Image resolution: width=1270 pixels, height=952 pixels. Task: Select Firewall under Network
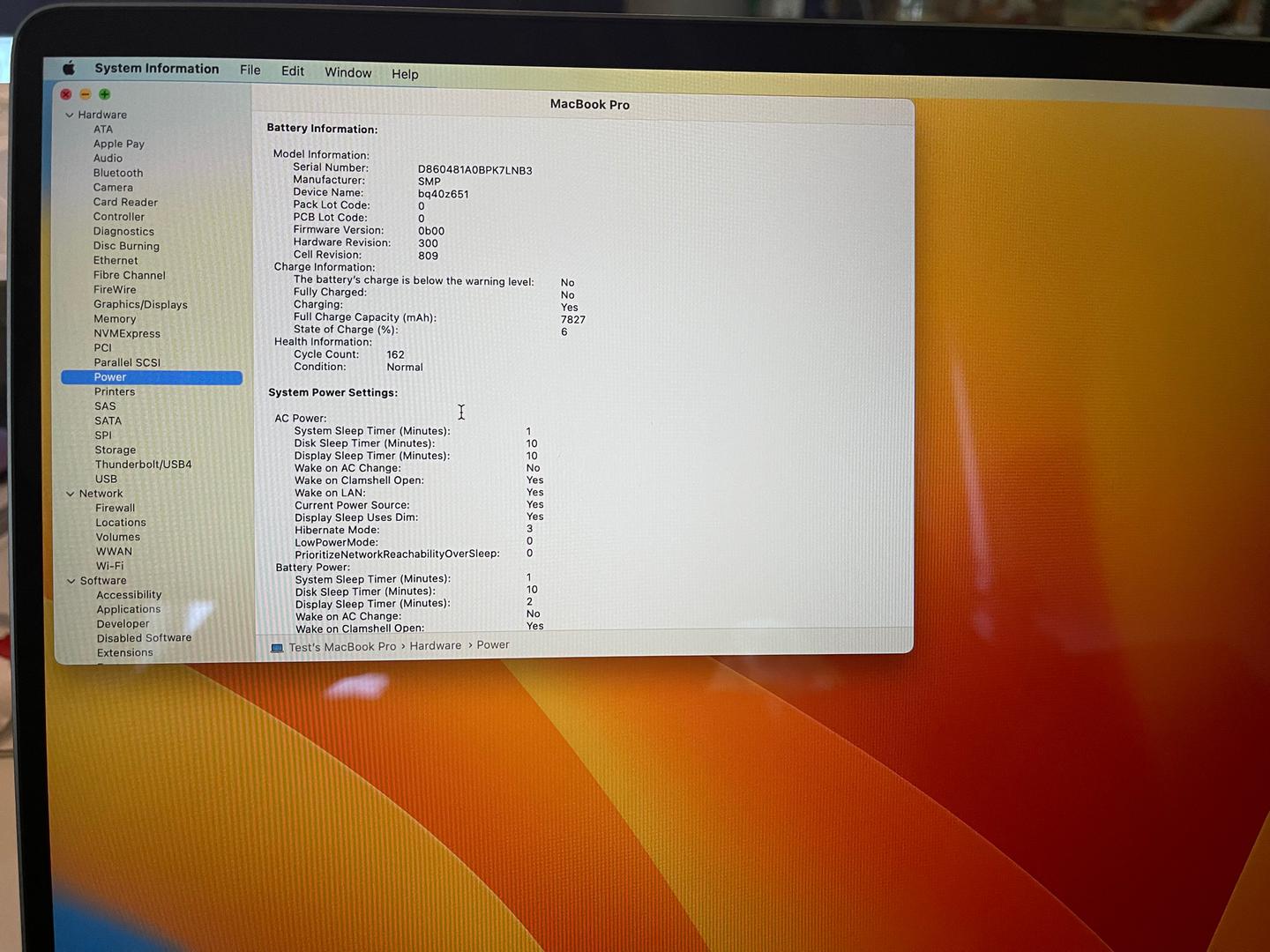[116, 508]
